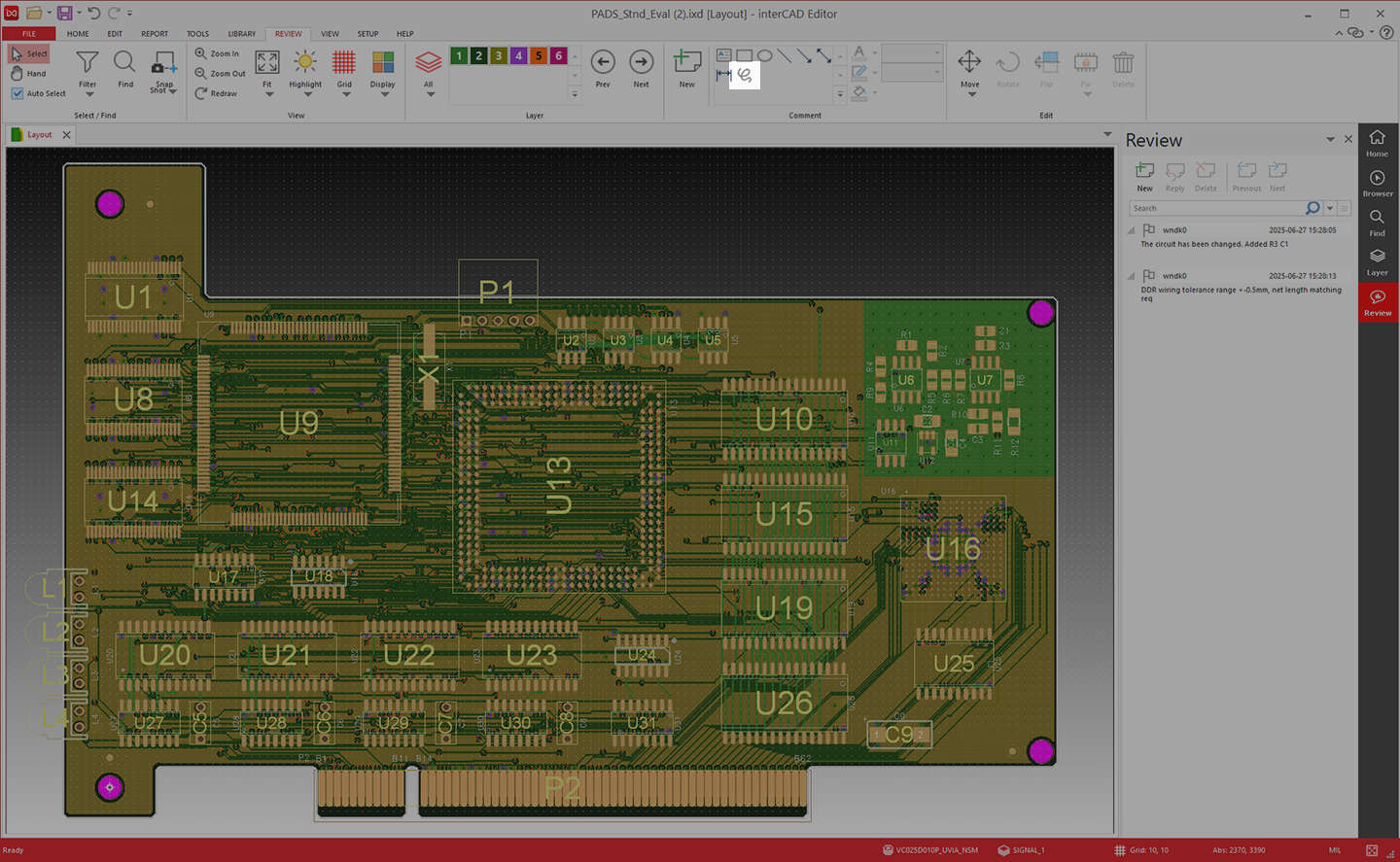Select the freehand scribble comment tool
The height and width of the screenshot is (862, 1400).
point(745,75)
